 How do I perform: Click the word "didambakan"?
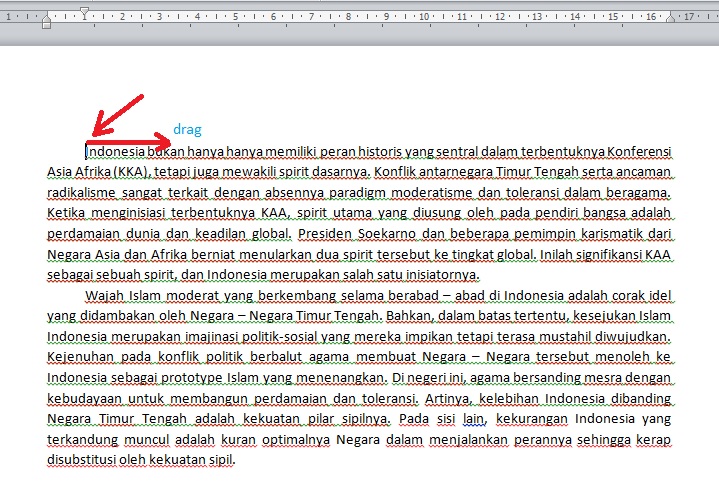pyautogui.click(x=117, y=316)
